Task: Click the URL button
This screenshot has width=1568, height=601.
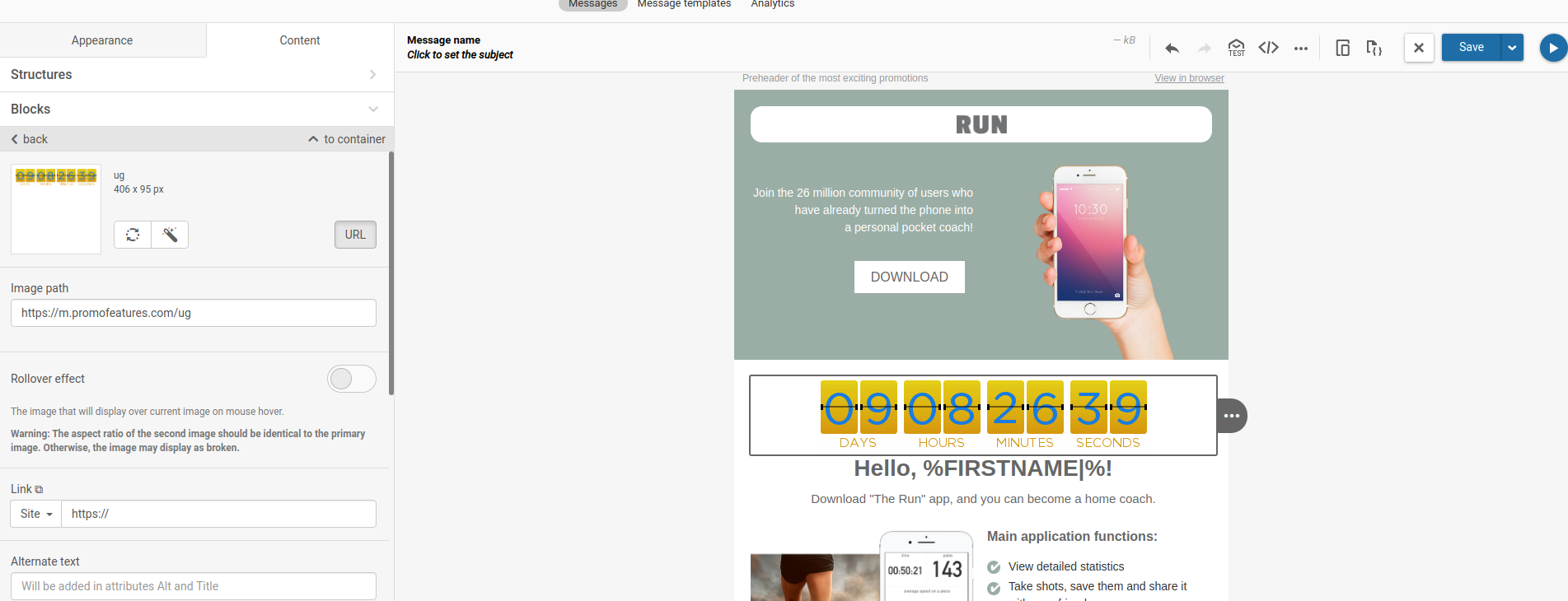Action: pyautogui.click(x=355, y=235)
